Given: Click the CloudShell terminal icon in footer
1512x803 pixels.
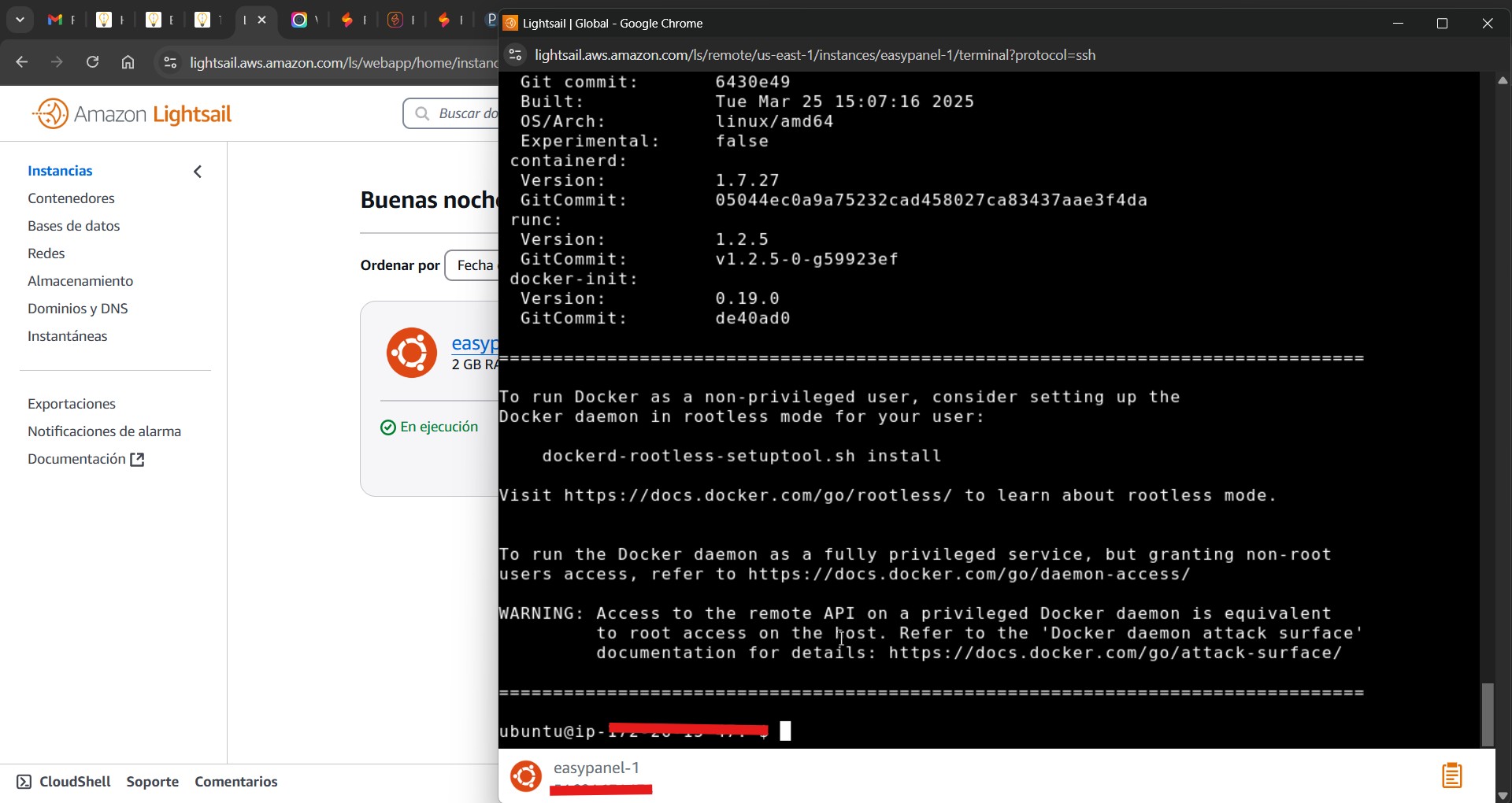Looking at the screenshot, I should (x=24, y=782).
